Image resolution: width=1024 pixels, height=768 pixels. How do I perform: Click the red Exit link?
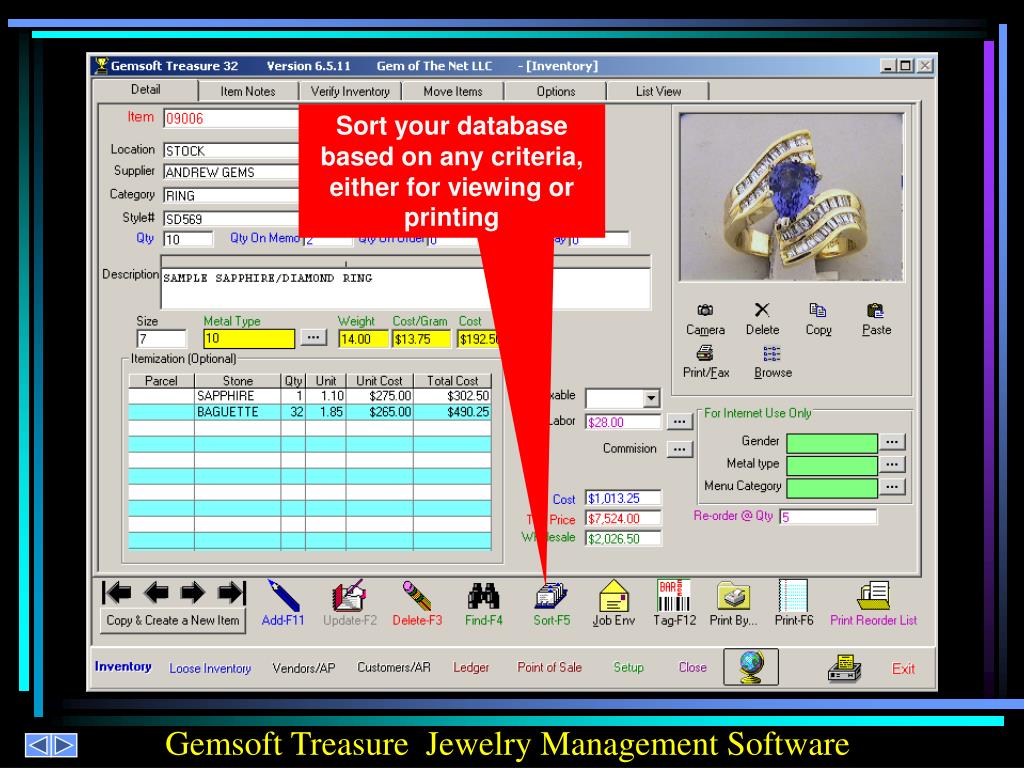(903, 669)
